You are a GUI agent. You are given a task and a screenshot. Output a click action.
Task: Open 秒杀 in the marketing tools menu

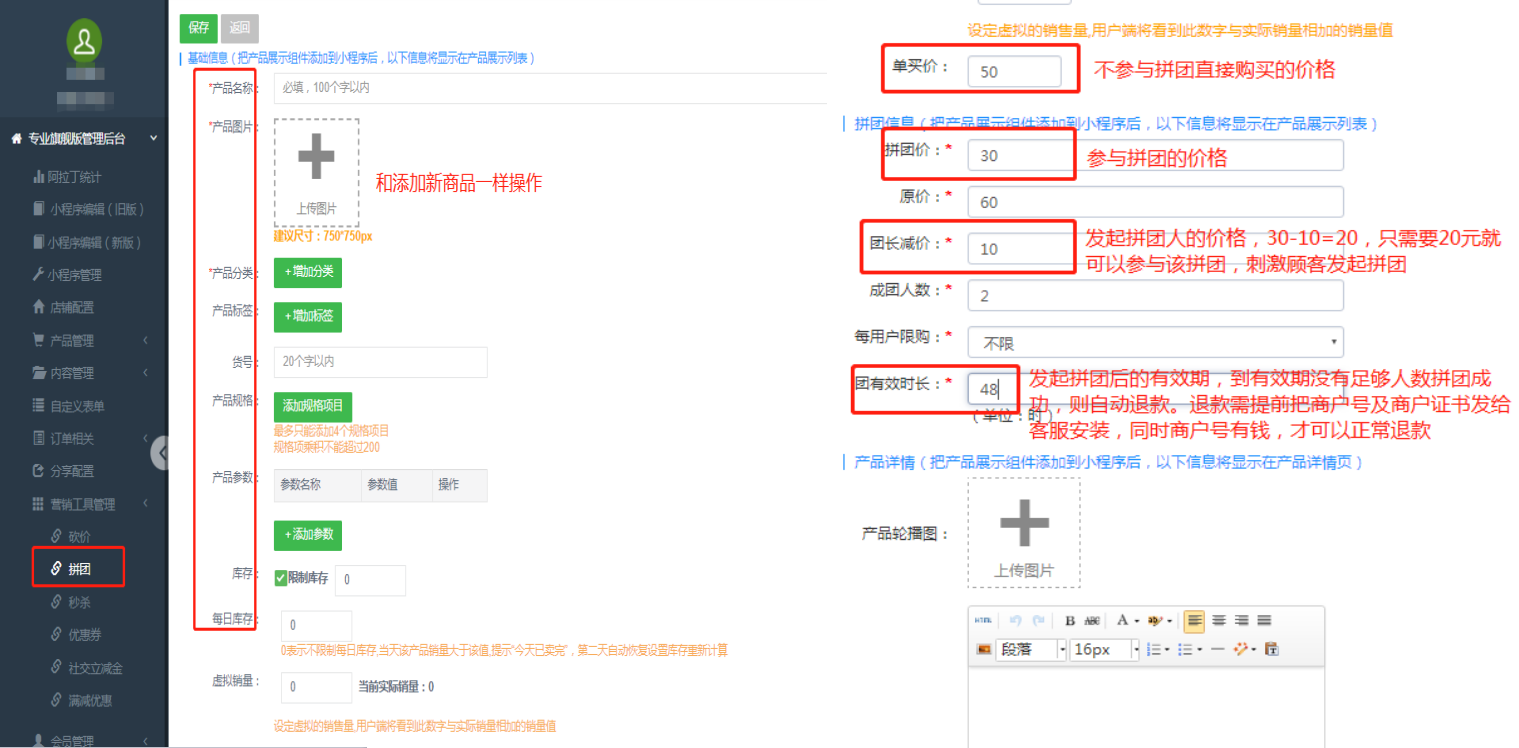[79, 603]
